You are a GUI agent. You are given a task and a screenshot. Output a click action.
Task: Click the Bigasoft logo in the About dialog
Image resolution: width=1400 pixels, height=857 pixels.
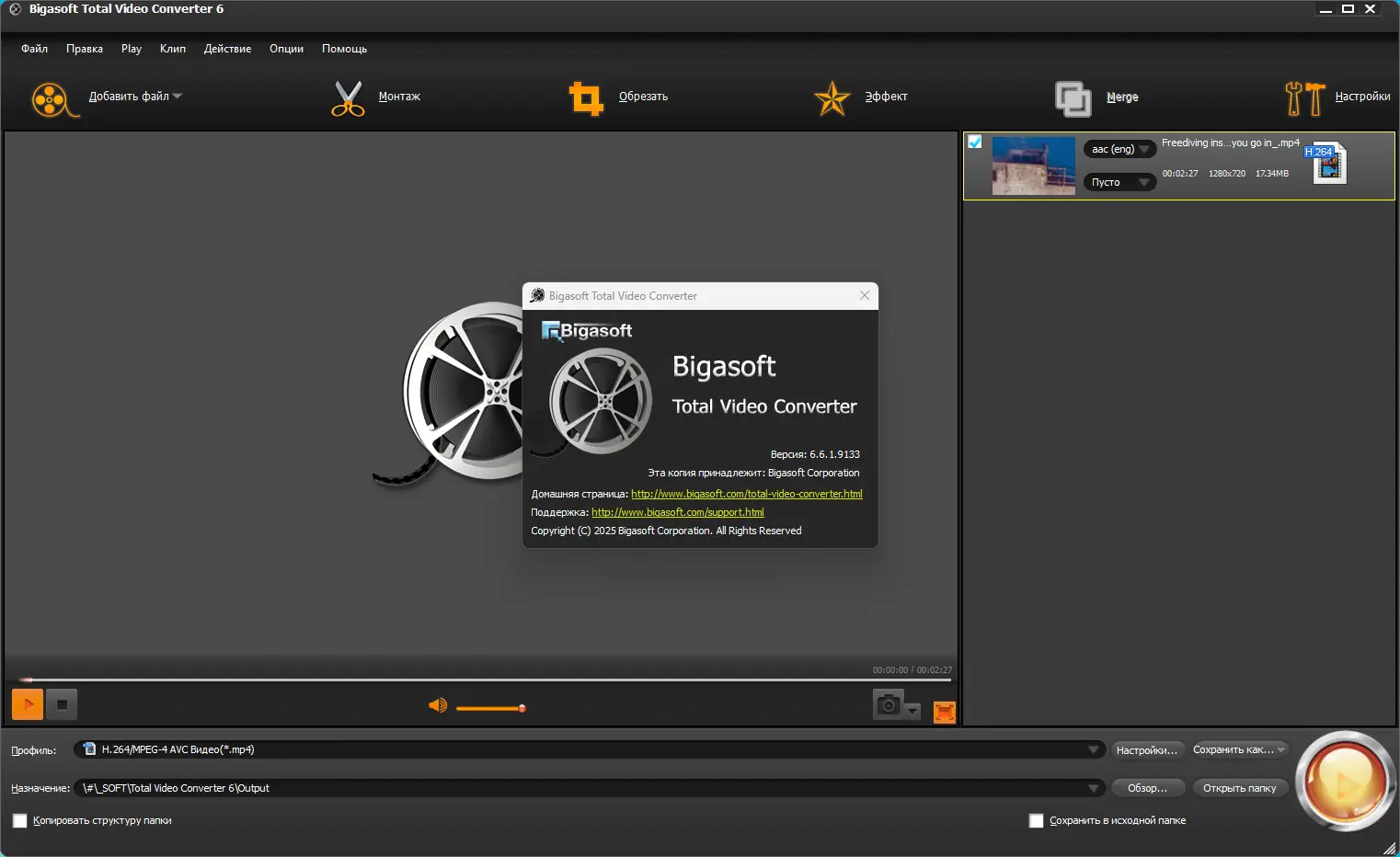pyautogui.click(x=587, y=331)
